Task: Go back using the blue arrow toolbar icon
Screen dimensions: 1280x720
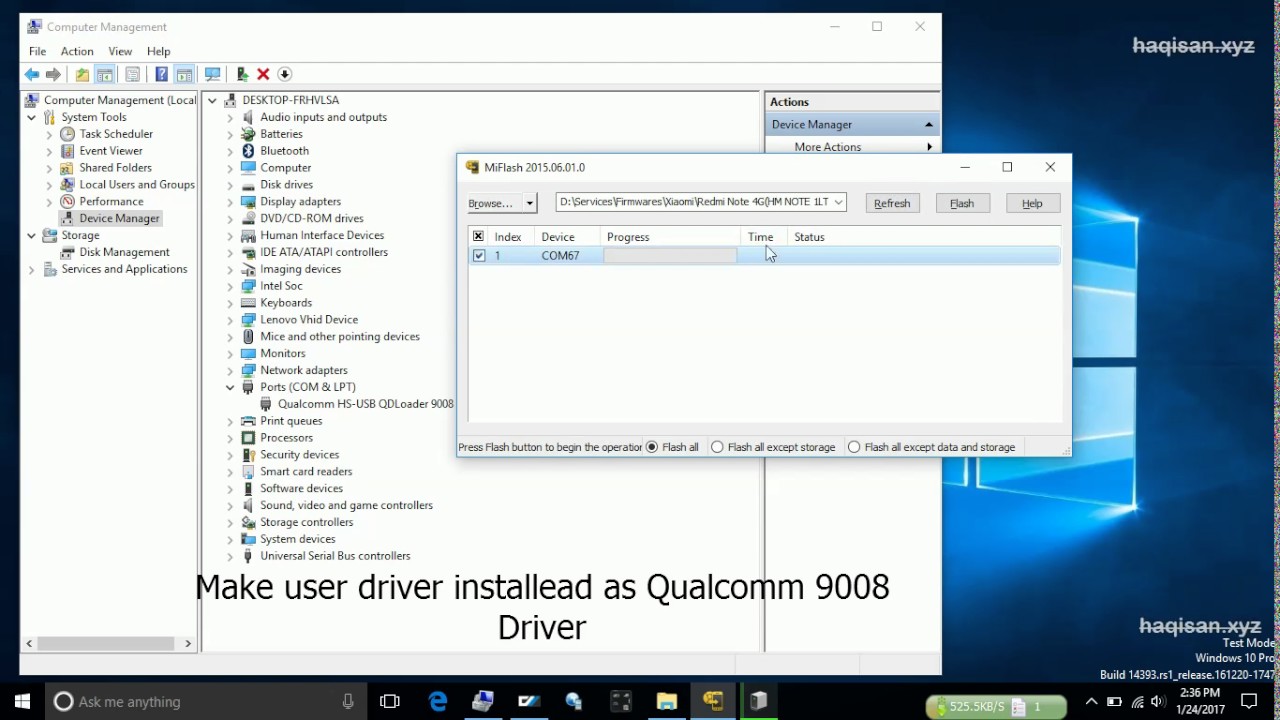Action: pos(32,74)
